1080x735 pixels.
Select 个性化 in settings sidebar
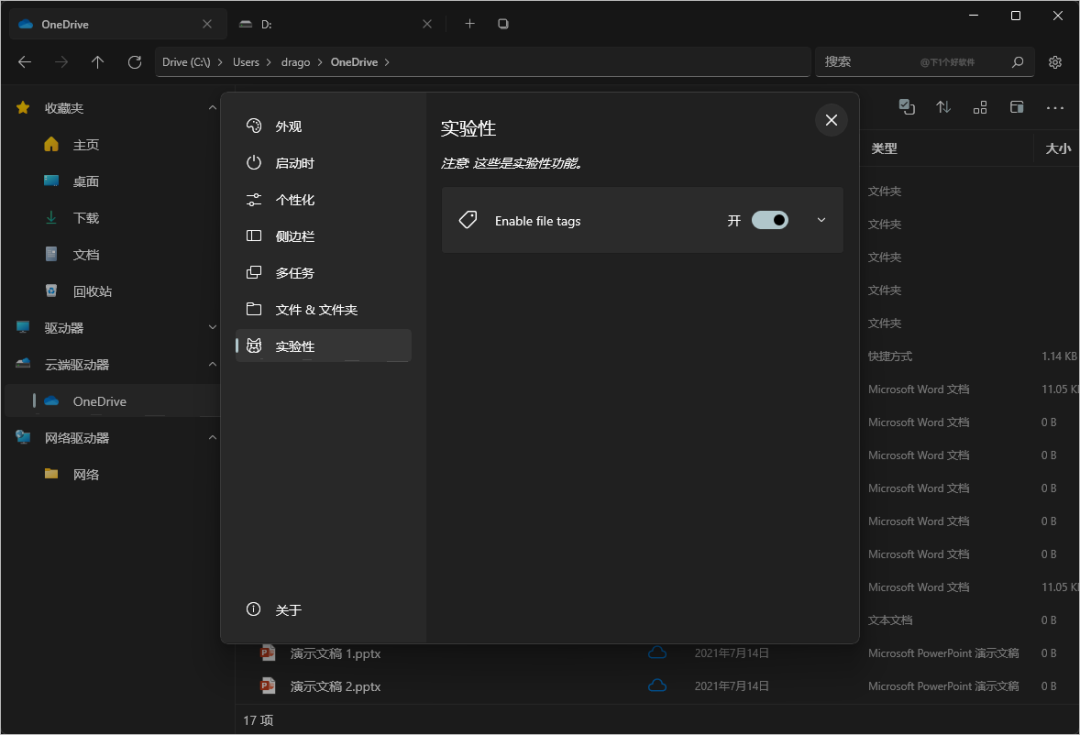point(294,200)
